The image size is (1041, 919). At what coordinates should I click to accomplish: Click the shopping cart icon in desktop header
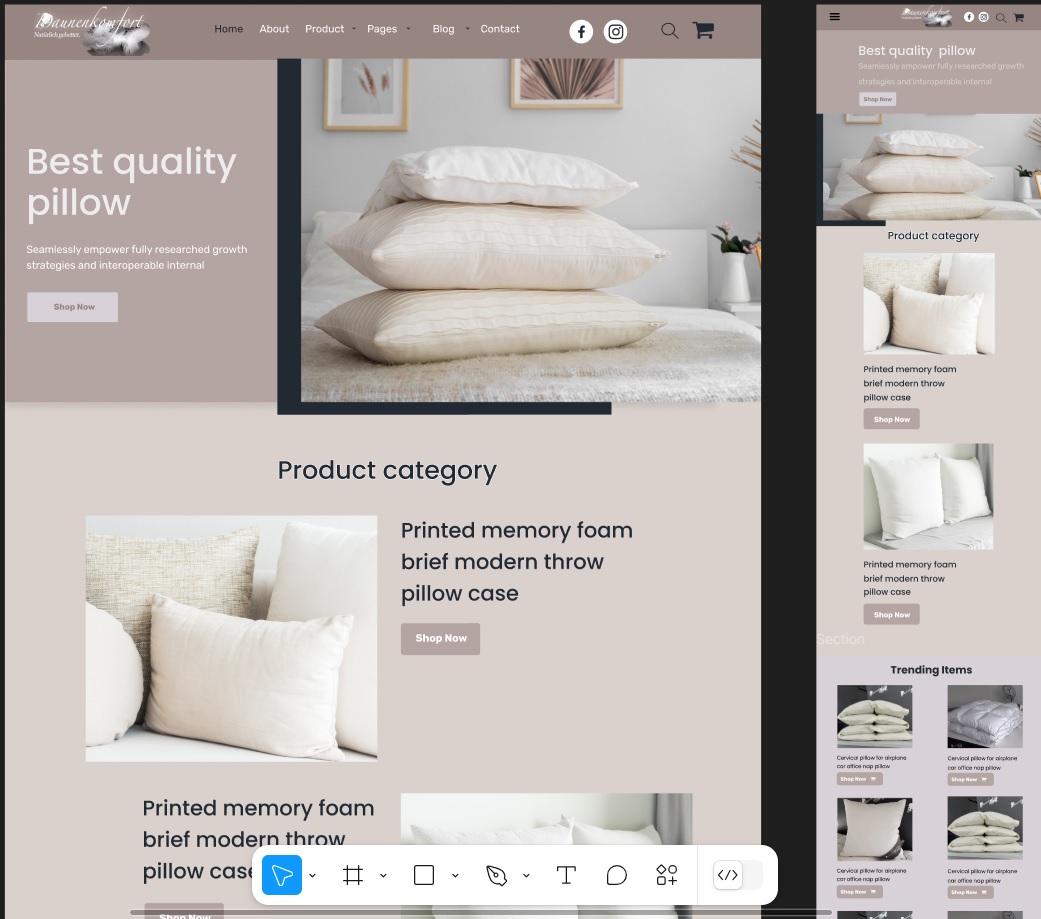[x=703, y=30]
